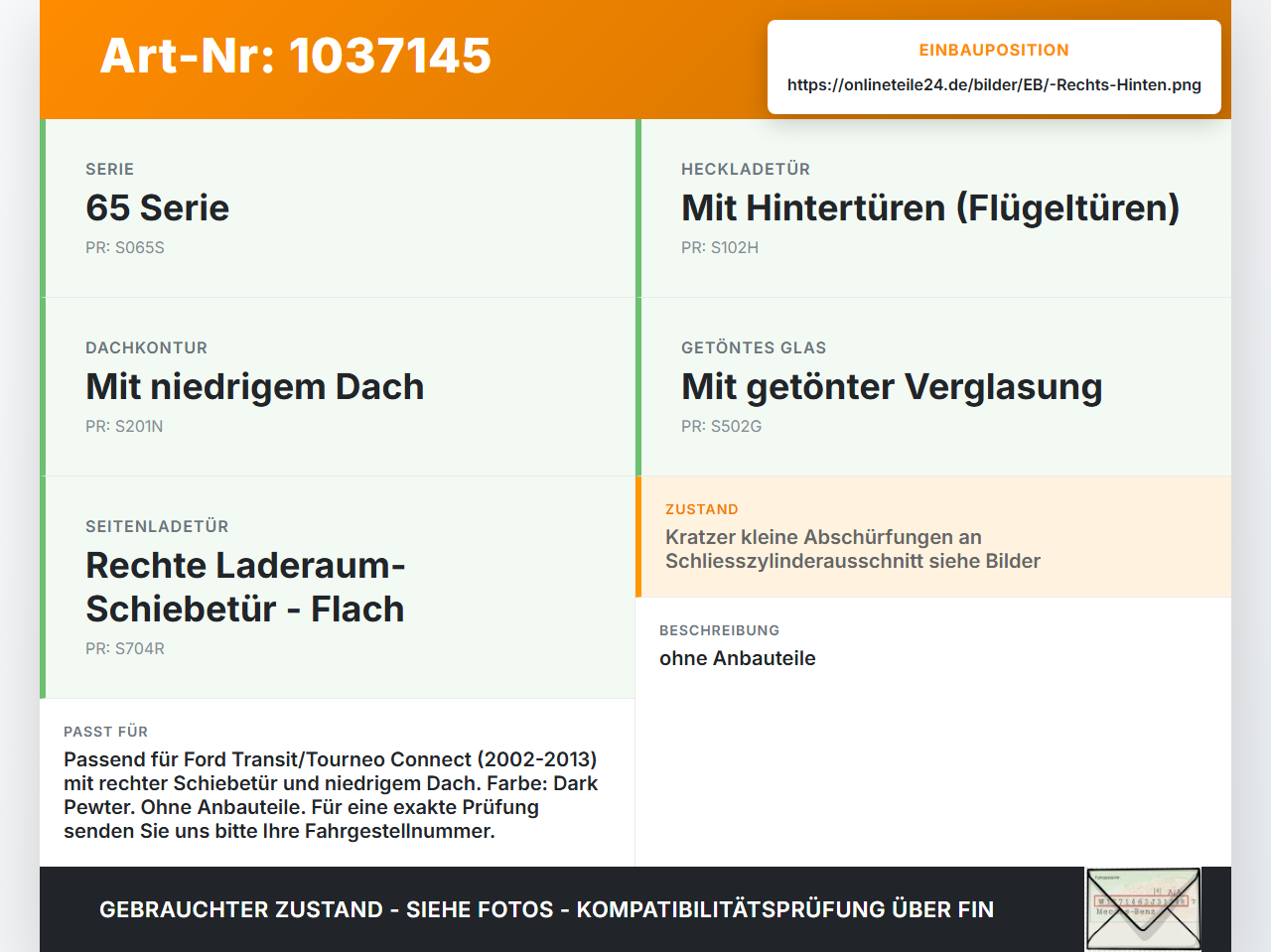Click the ohne Anbauteile description
1271x952 pixels.
click(738, 658)
